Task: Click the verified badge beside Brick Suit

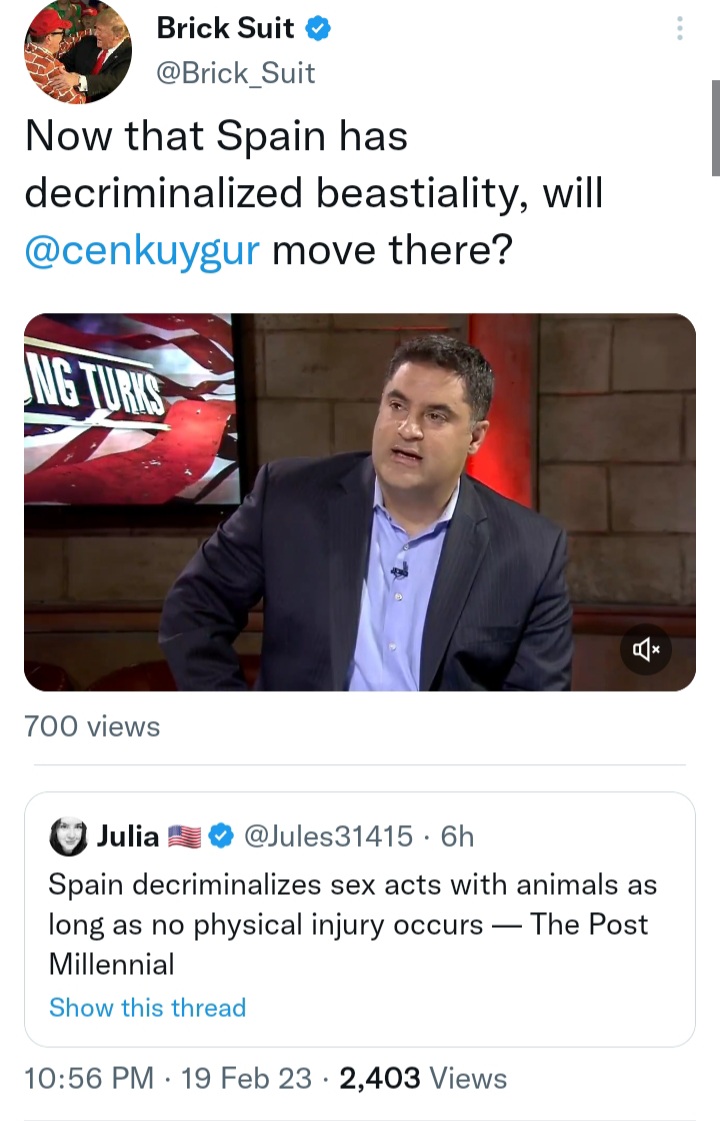Action: 318,29
